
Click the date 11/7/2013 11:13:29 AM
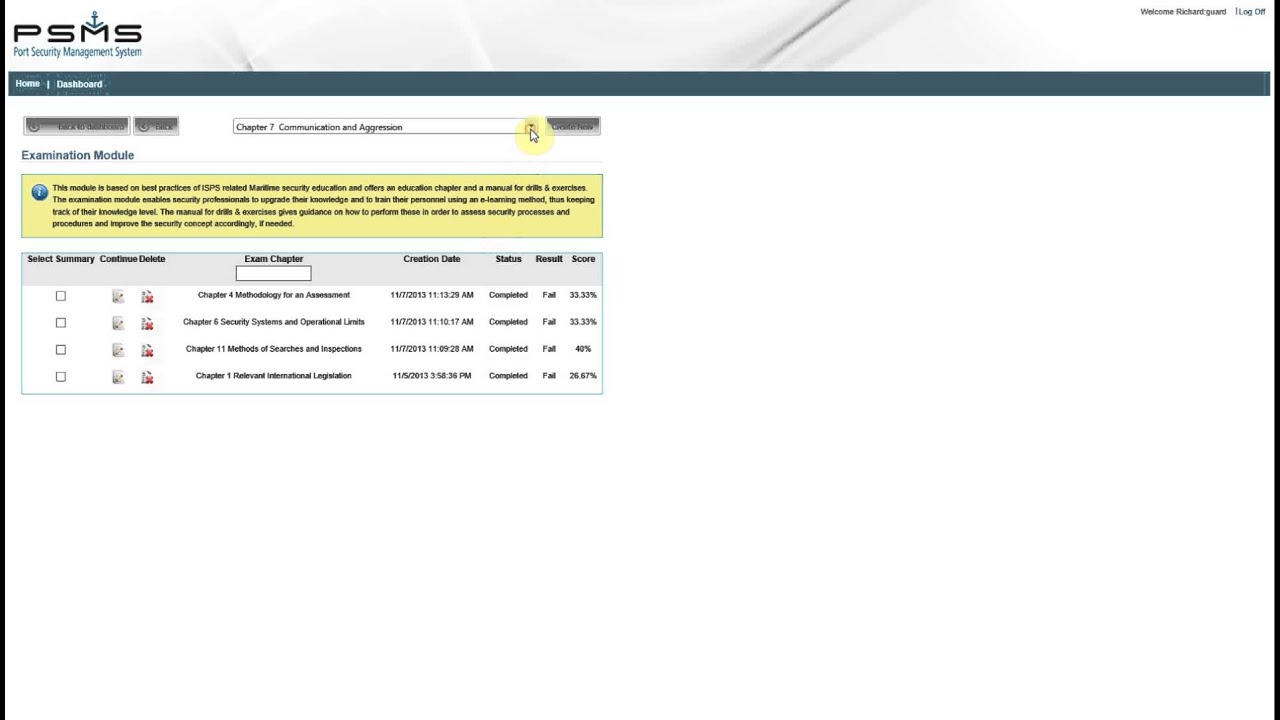click(432, 295)
